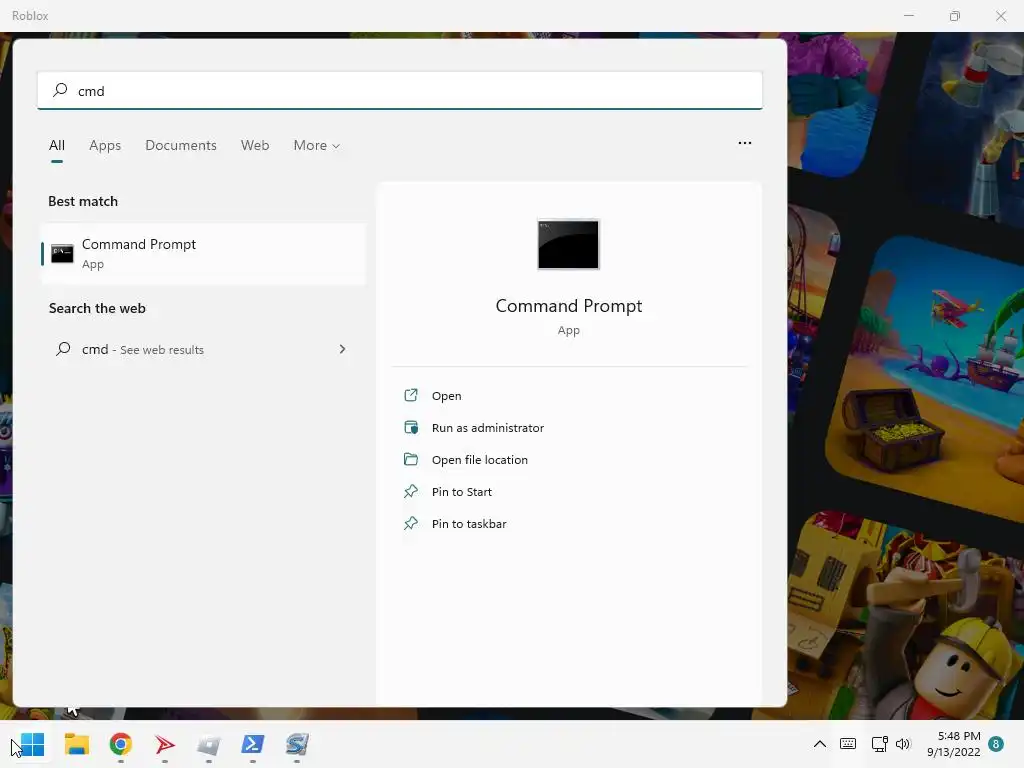The width and height of the screenshot is (1024, 768).
Task: Minimize the Roblox window
Action: pyautogui.click(x=908, y=16)
